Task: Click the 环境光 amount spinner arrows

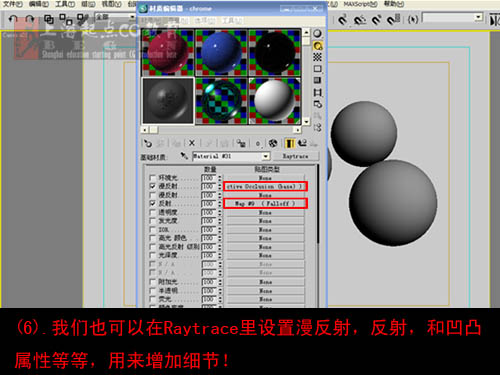Action: click(220, 178)
